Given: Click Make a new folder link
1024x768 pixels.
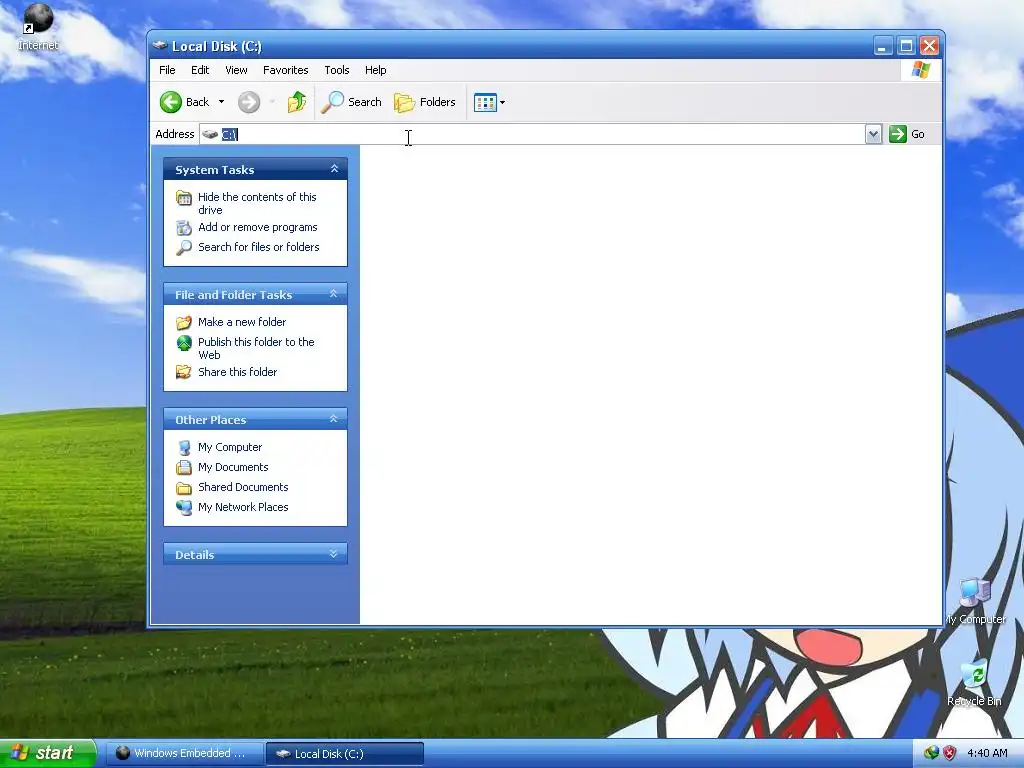Looking at the screenshot, I should tap(242, 322).
